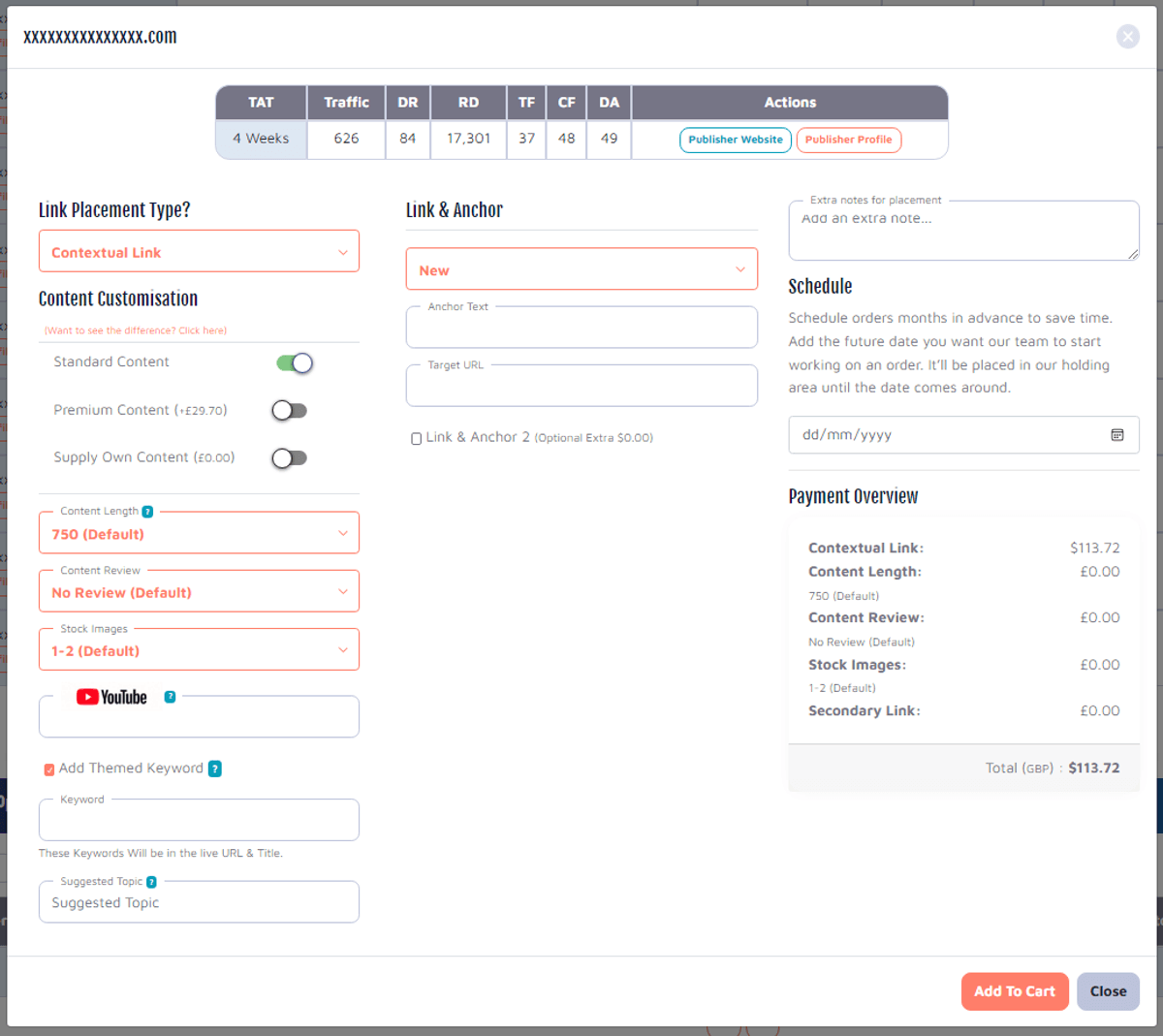
Task: Click the TAT column header
Action: click(261, 103)
